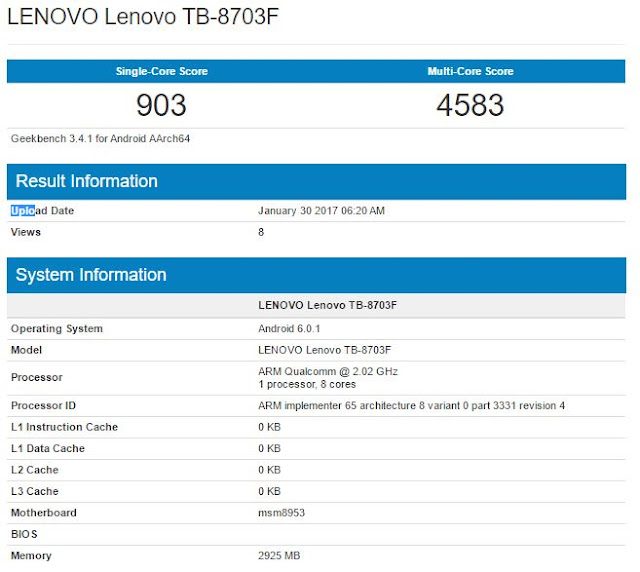Click the Views row label
The width and height of the screenshot is (640, 572).
[26, 232]
